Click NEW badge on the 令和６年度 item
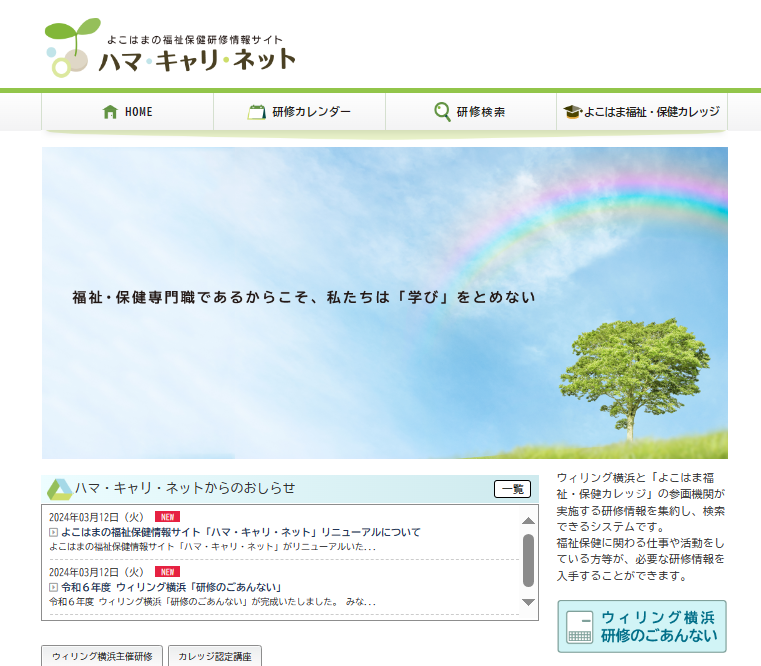The image size is (761, 666). pos(167,572)
